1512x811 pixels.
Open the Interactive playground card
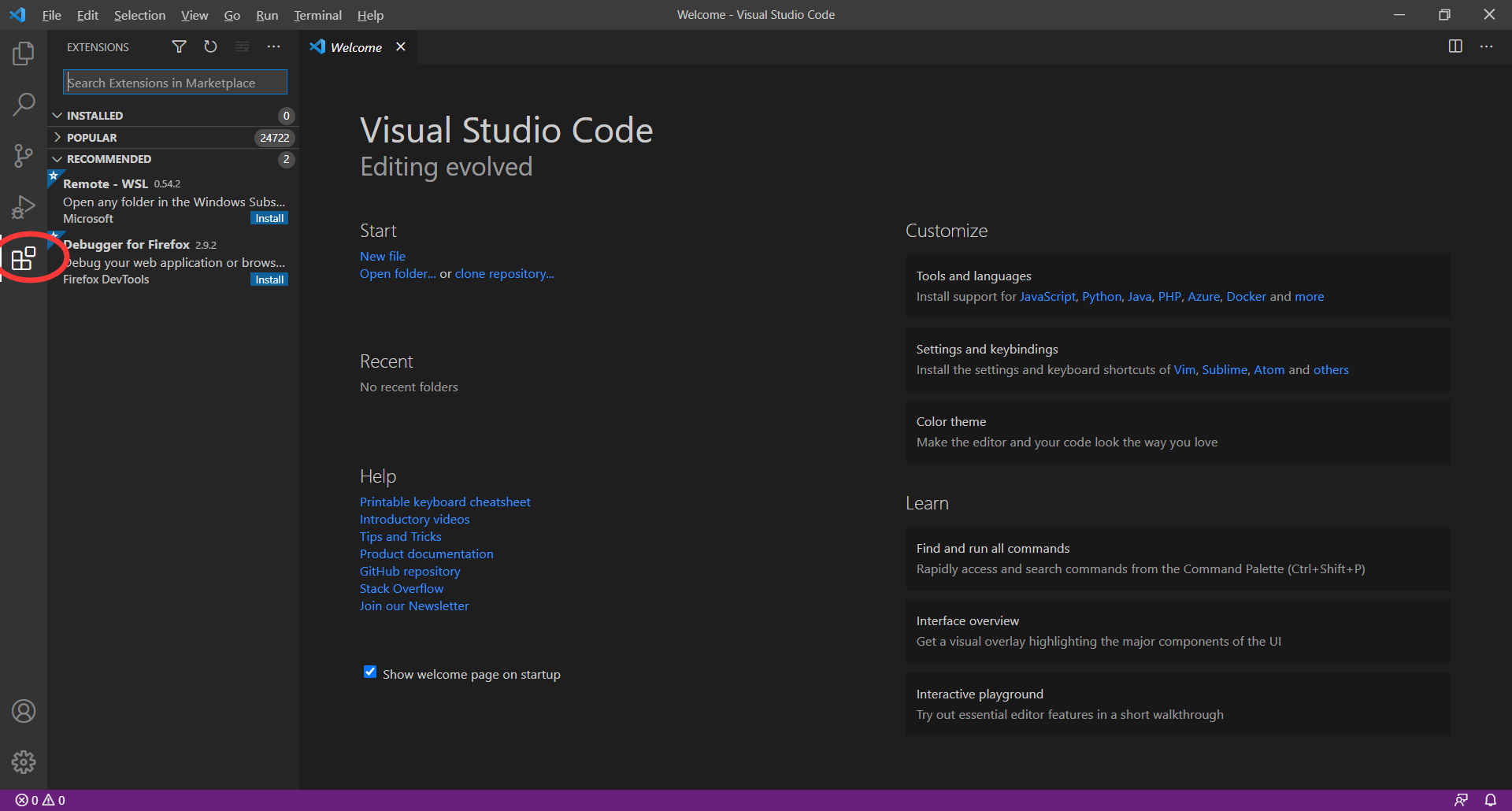1178,704
